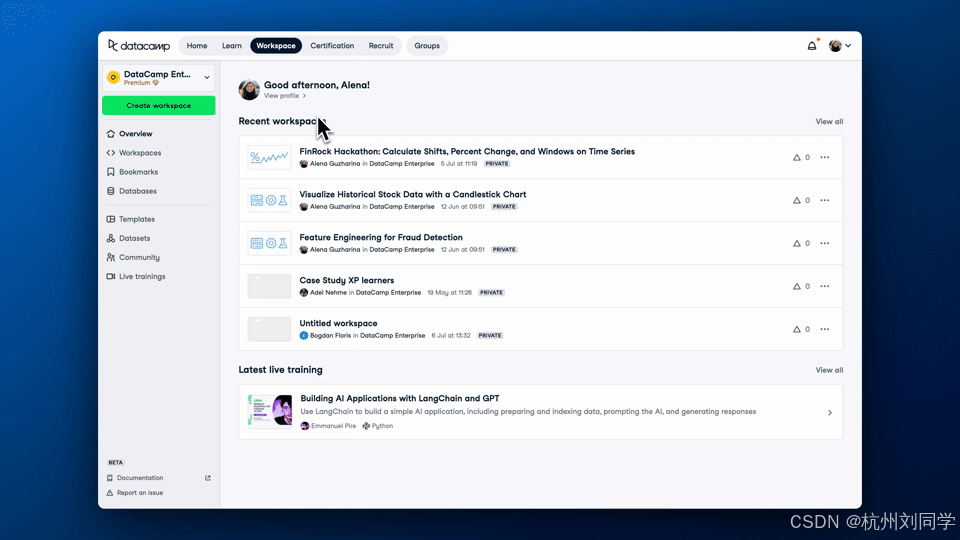Upvote the Untitled workspace
Viewport: 960px width, 540px height.
click(801, 329)
